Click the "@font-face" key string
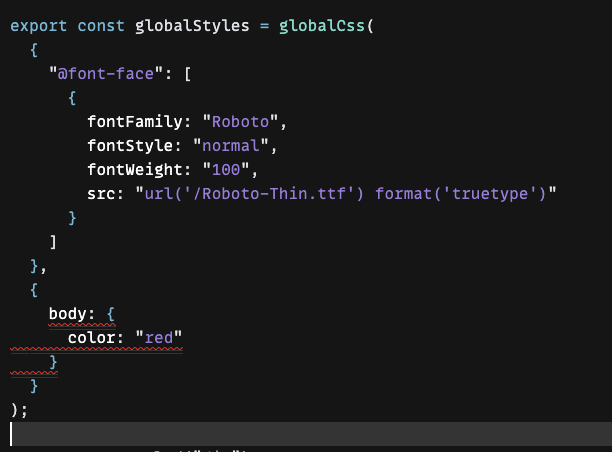This screenshot has width=612, height=452. pyautogui.click(x=106, y=73)
